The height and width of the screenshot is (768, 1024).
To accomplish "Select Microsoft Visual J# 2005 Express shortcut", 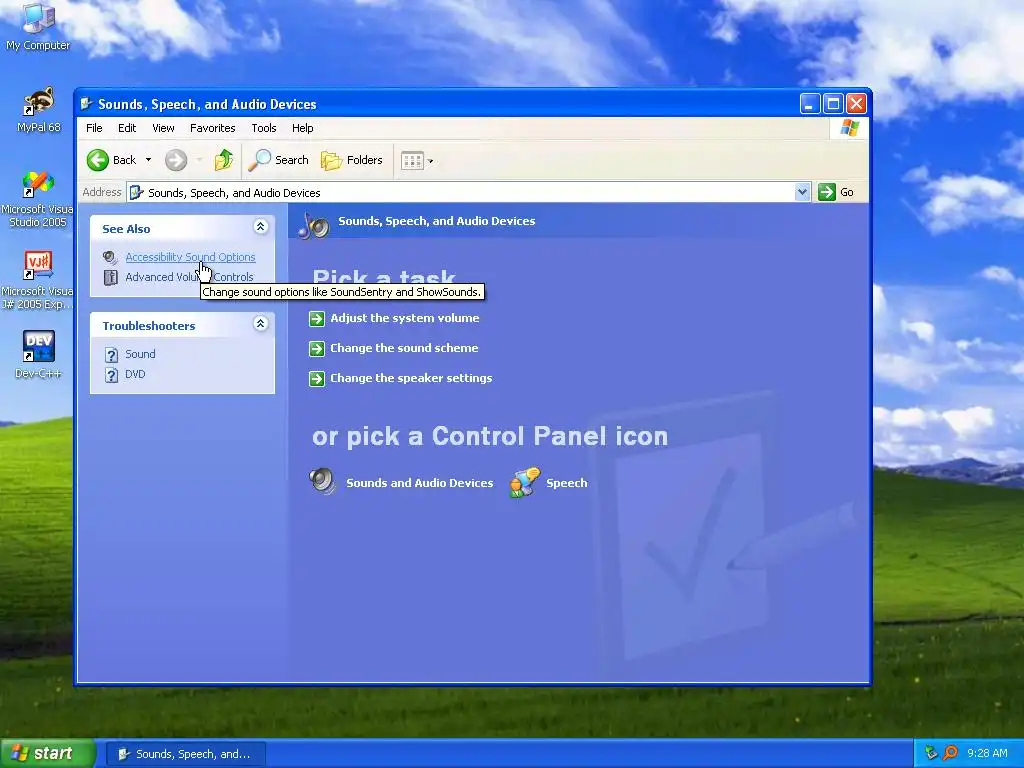I will tap(37, 280).
